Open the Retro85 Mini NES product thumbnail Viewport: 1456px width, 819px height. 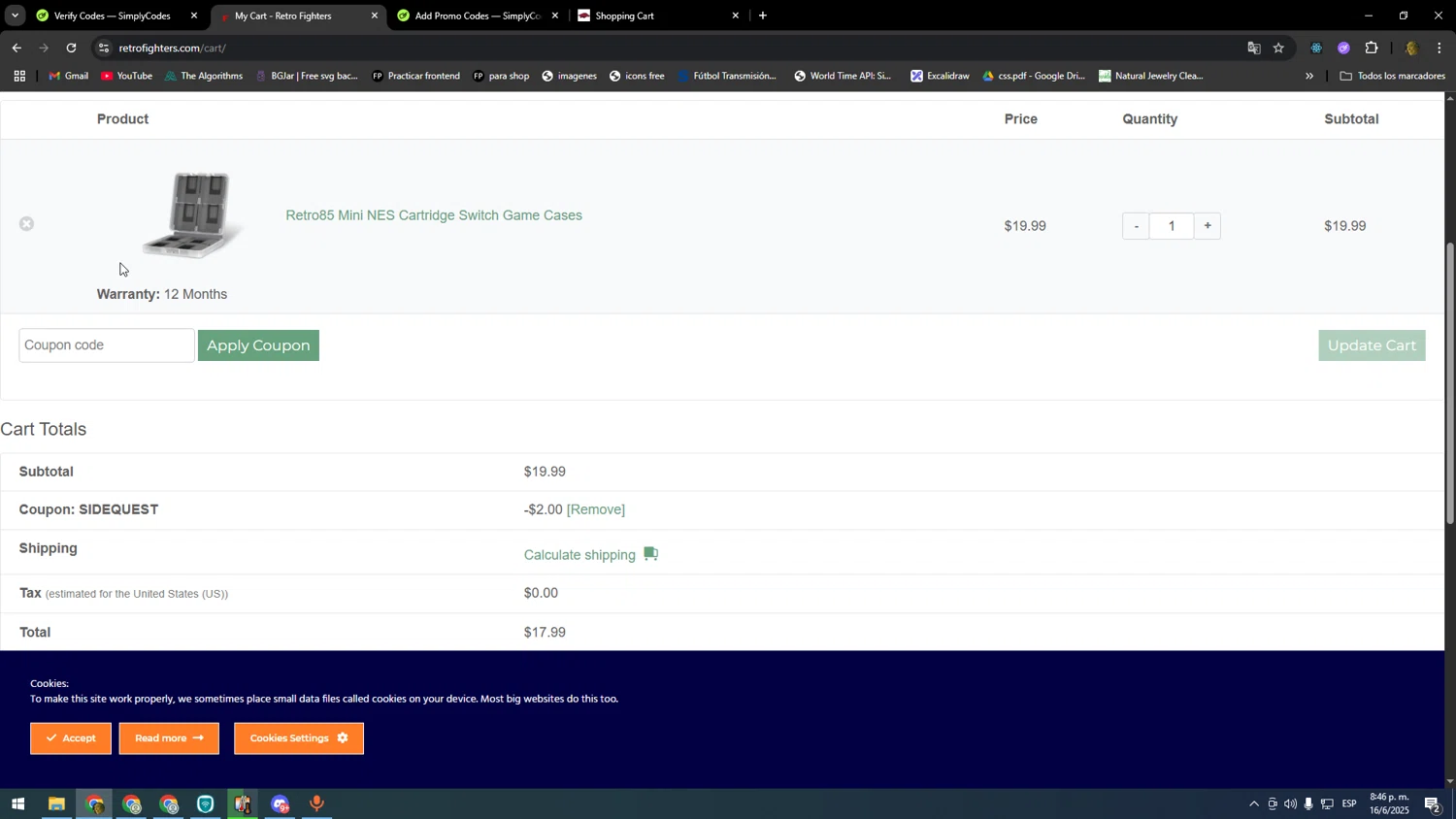[191, 214]
